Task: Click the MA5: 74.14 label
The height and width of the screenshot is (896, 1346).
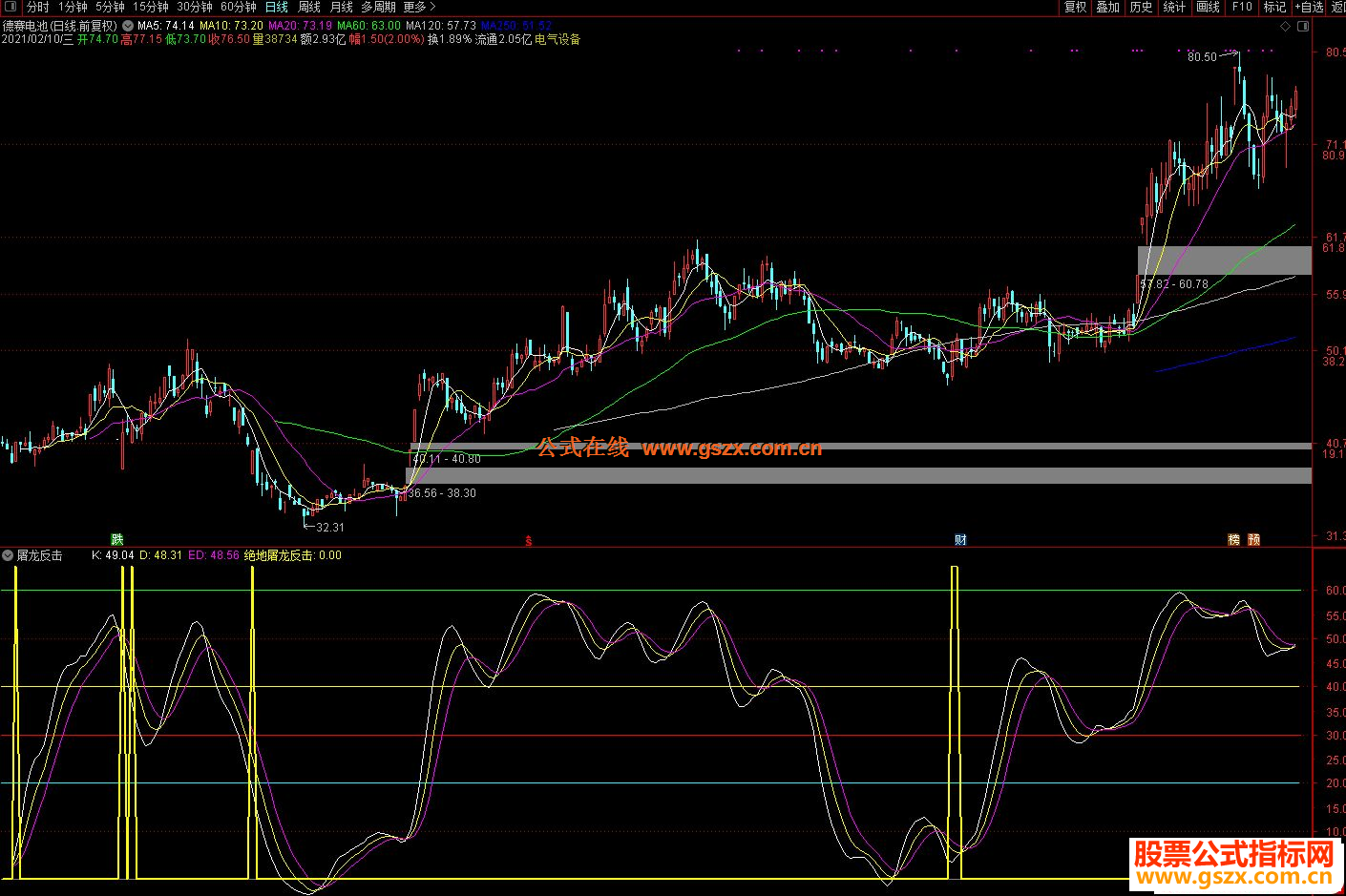Action: pyautogui.click(x=165, y=26)
